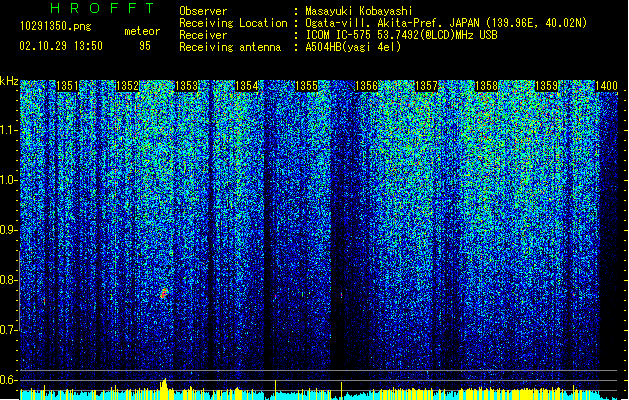Select the file name 10291350.png

pyautogui.click(x=56, y=26)
